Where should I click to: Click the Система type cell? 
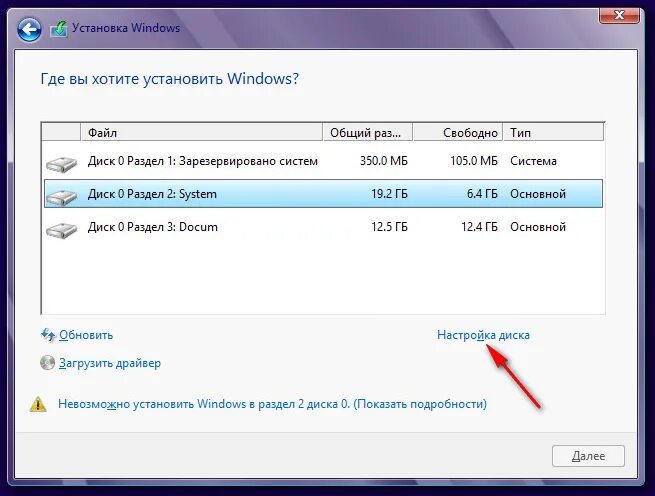(533, 161)
